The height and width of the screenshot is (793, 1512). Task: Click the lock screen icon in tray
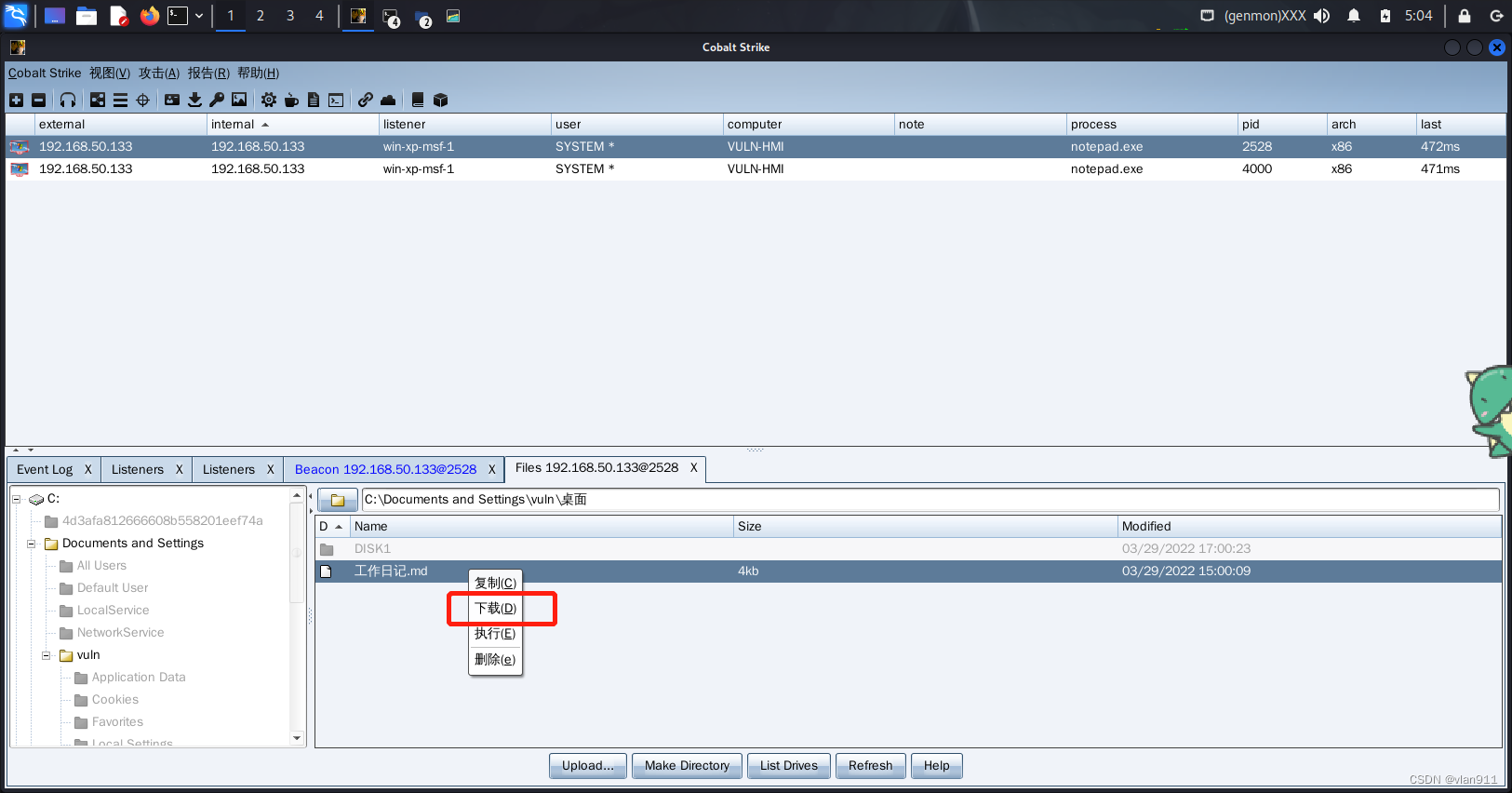point(1465,16)
